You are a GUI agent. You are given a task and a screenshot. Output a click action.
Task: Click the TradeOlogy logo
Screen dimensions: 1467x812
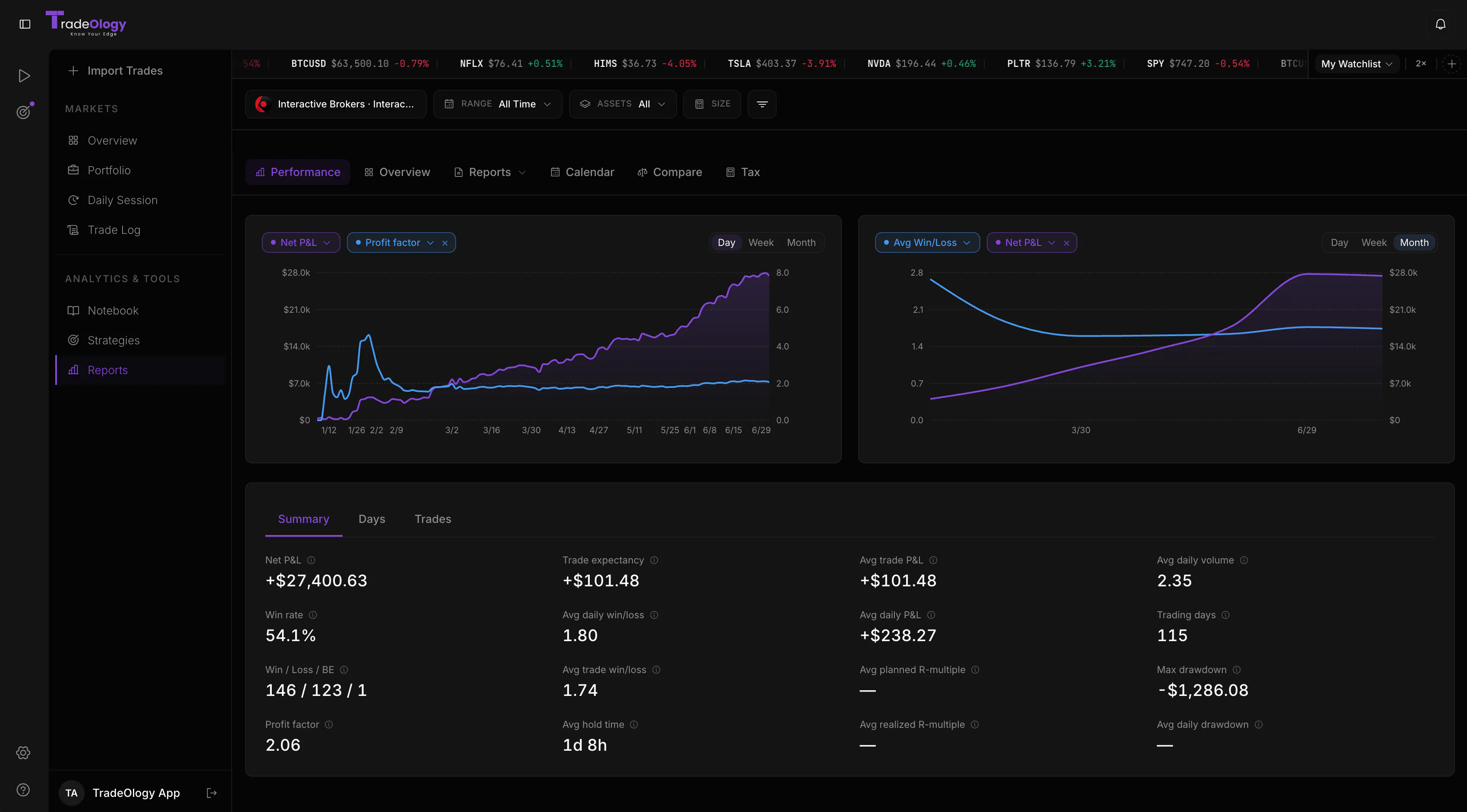(x=86, y=23)
